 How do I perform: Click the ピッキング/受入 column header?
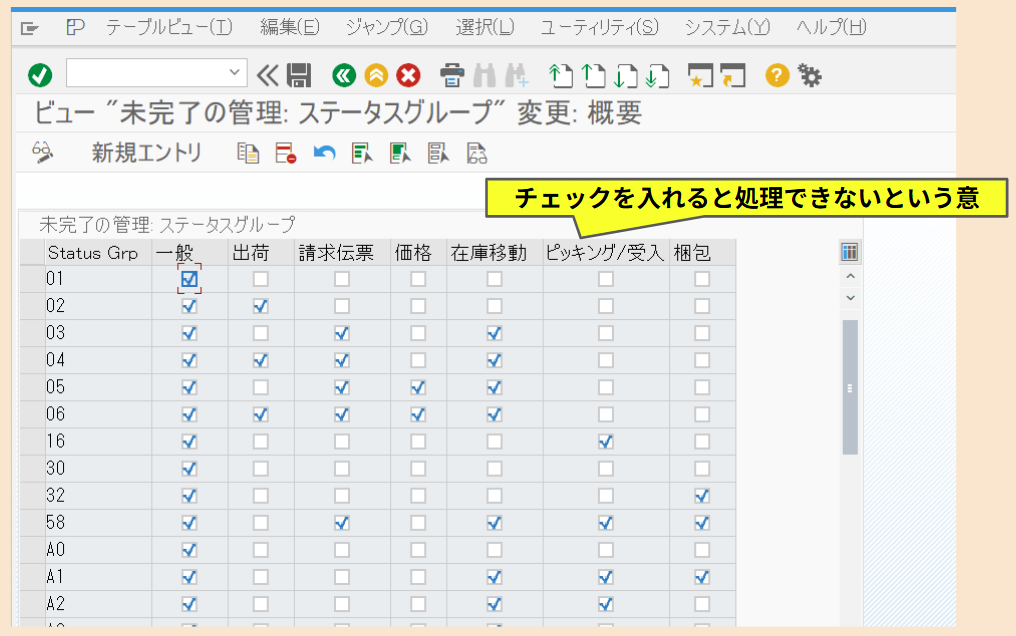[606, 253]
